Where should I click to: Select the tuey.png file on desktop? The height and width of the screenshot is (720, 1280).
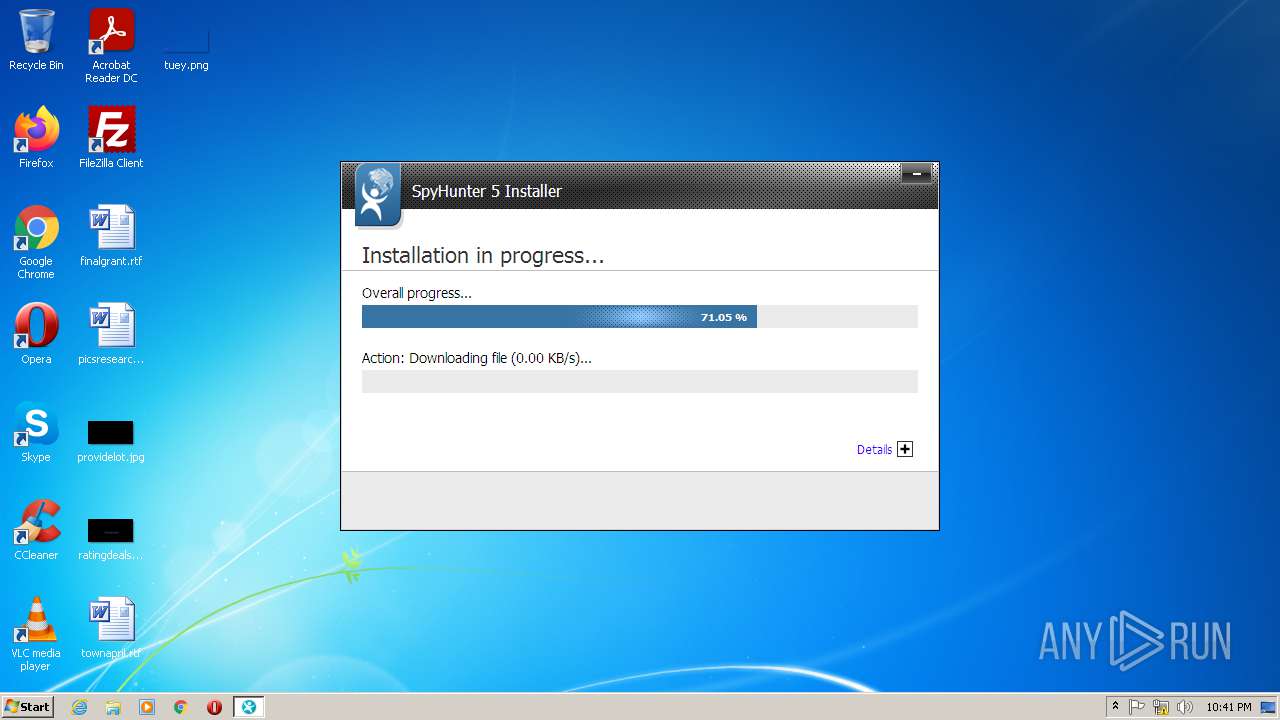(186, 46)
